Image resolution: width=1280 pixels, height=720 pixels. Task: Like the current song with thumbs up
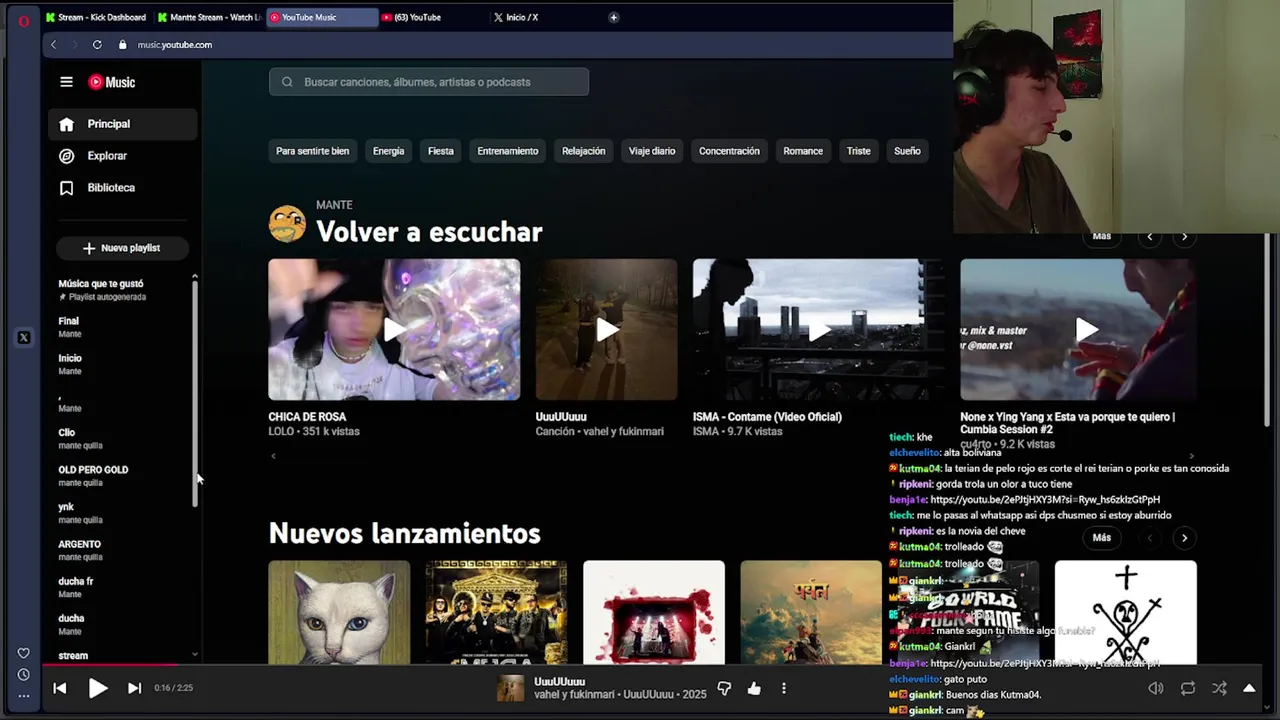(754, 688)
